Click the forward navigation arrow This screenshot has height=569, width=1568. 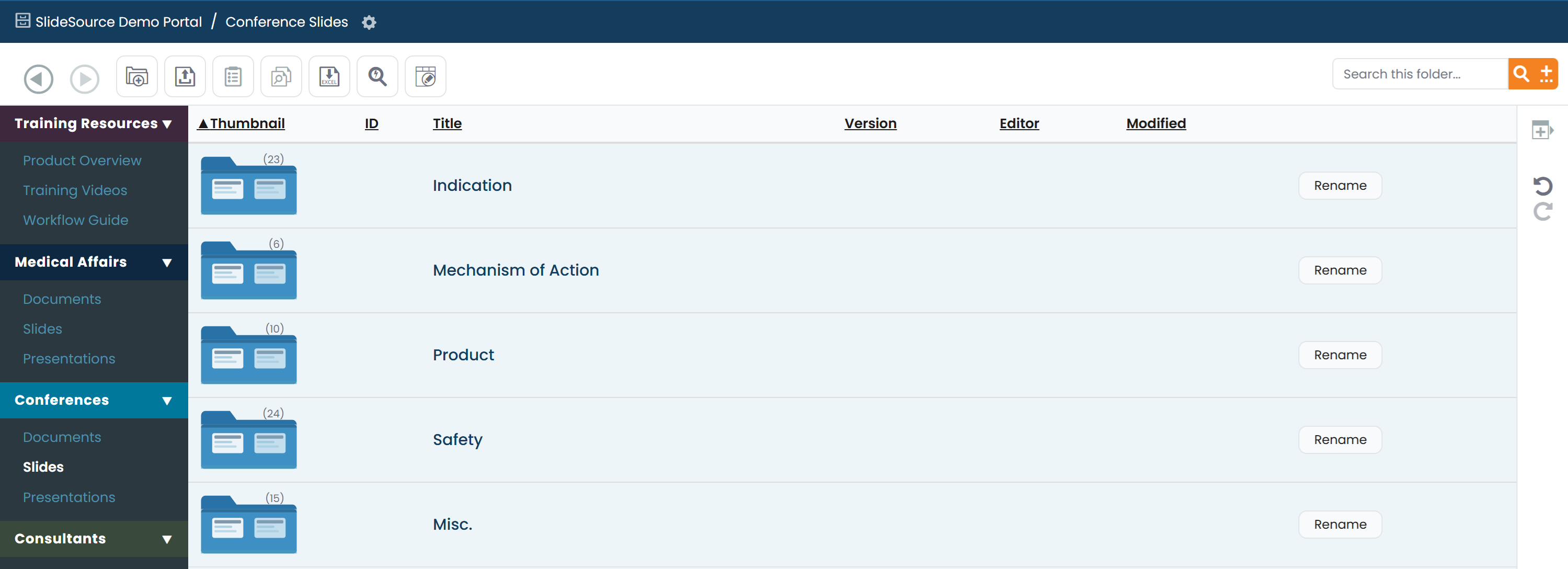pyautogui.click(x=85, y=79)
